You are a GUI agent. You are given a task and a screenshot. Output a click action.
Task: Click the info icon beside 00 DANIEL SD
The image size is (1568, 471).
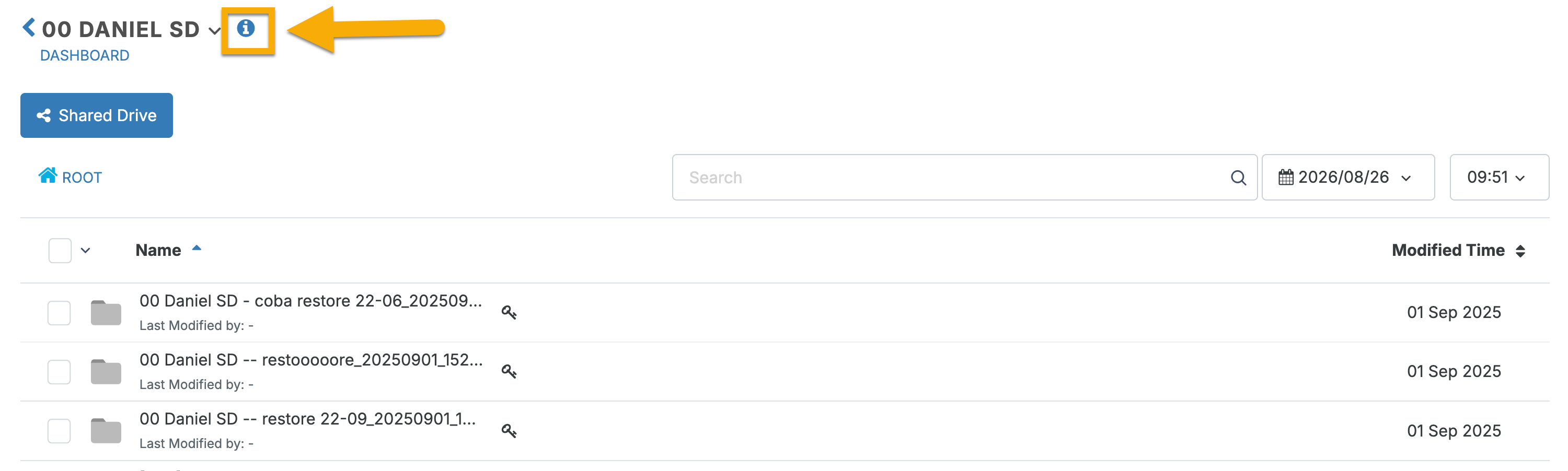246,28
